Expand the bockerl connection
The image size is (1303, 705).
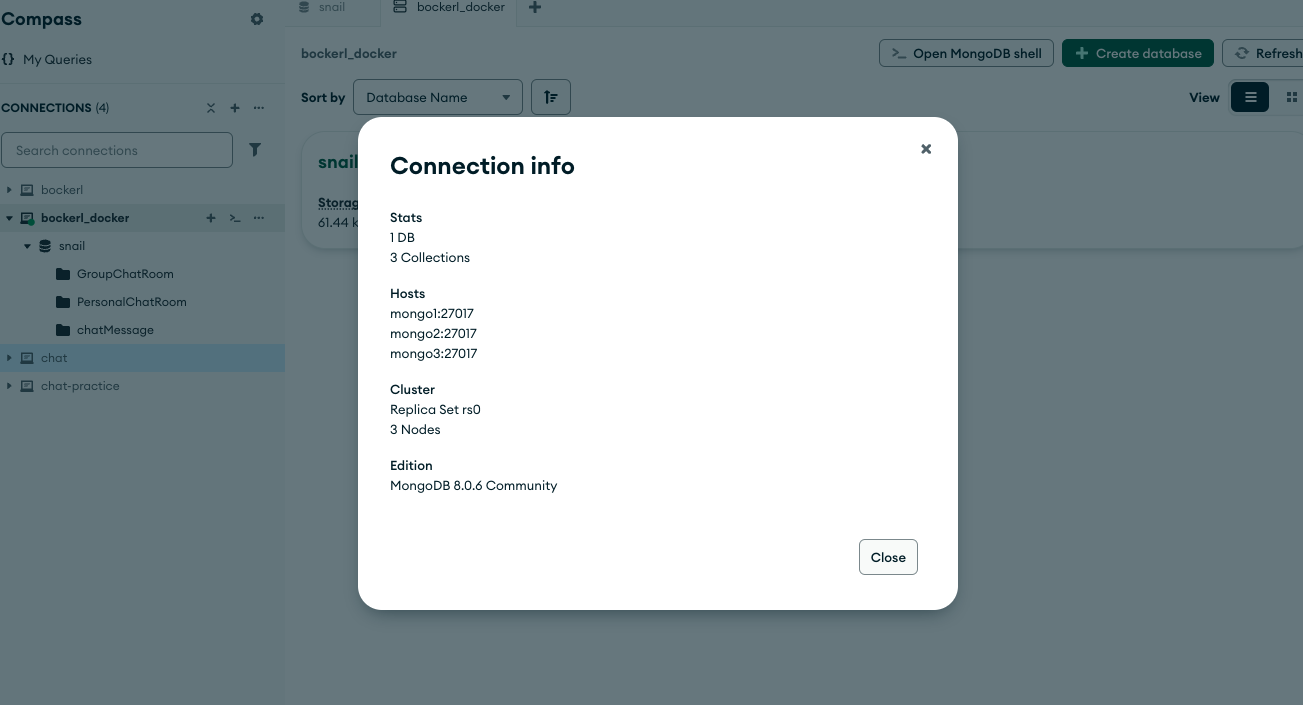pyautogui.click(x=9, y=190)
